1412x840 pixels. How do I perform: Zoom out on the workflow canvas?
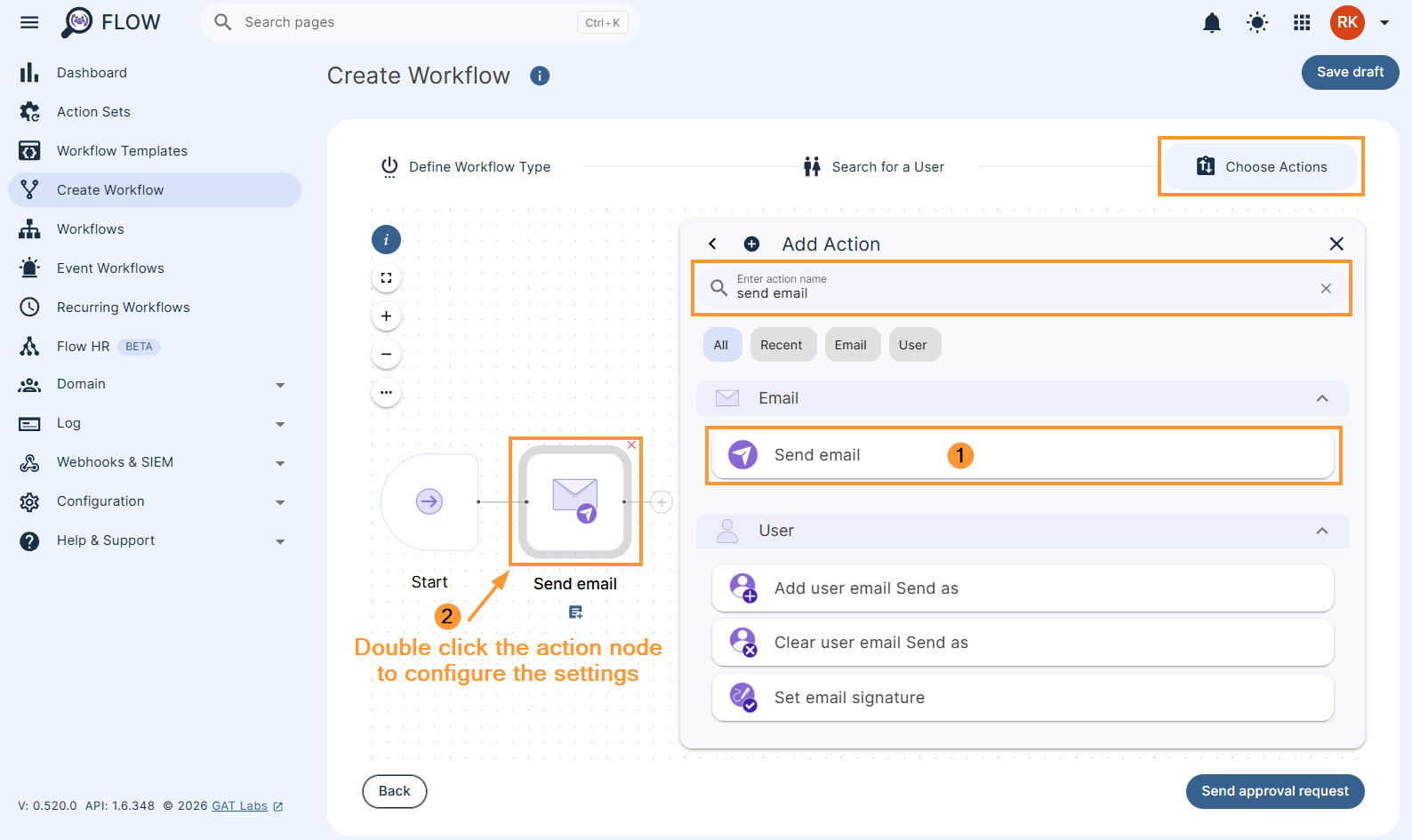pos(386,355)
